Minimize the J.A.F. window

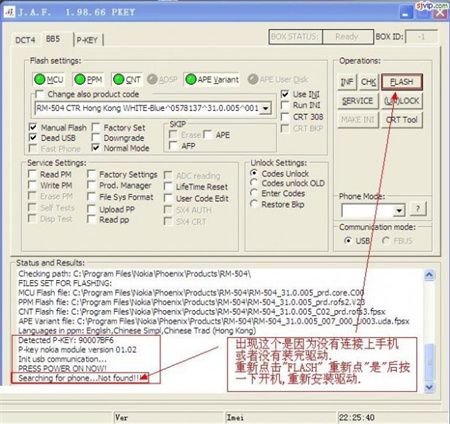[x=405, y=13]
